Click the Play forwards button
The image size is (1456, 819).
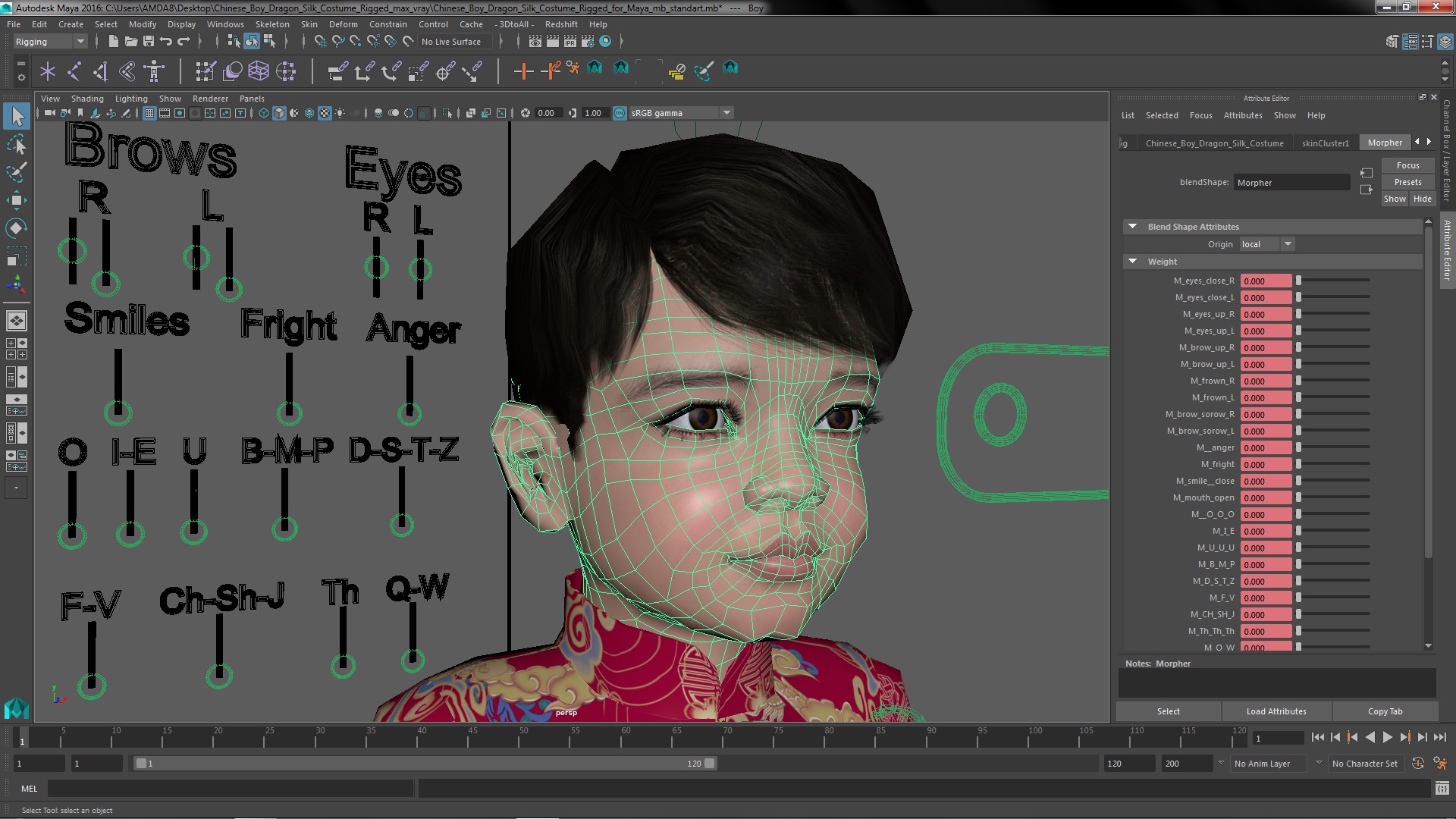click(x=1387, y=737)
